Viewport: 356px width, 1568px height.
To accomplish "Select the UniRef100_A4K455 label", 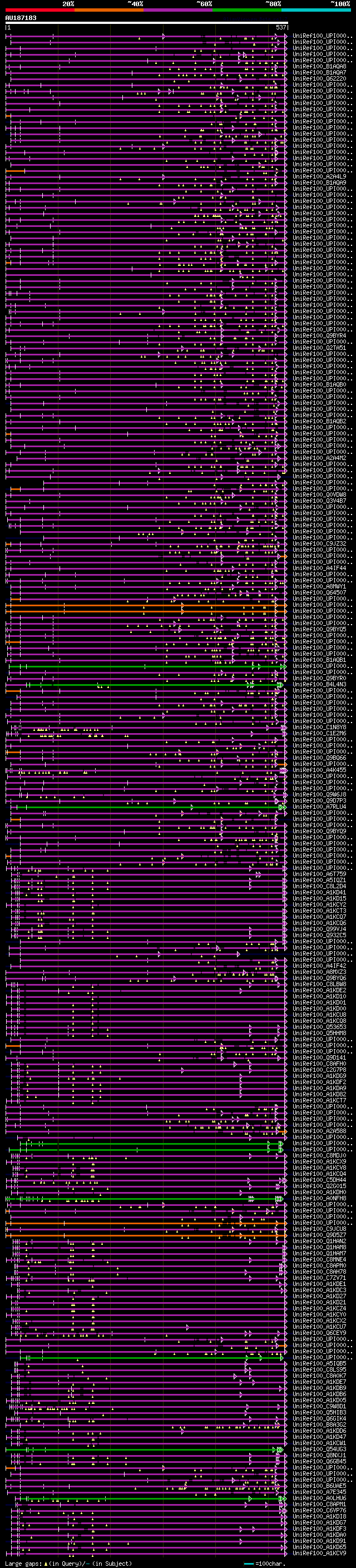I will coord(319,770).
